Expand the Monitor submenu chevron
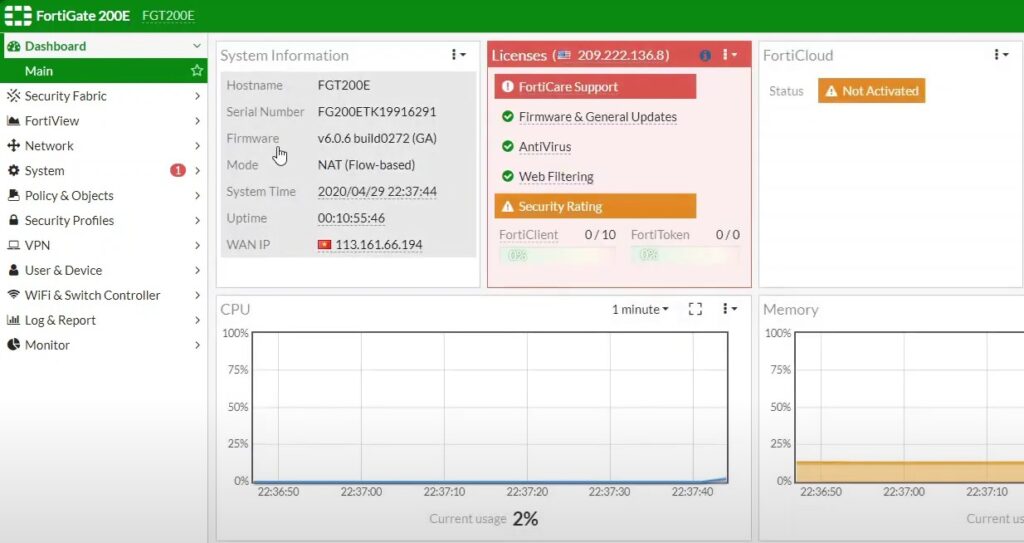1024x543 pixels. coord(197,345)
